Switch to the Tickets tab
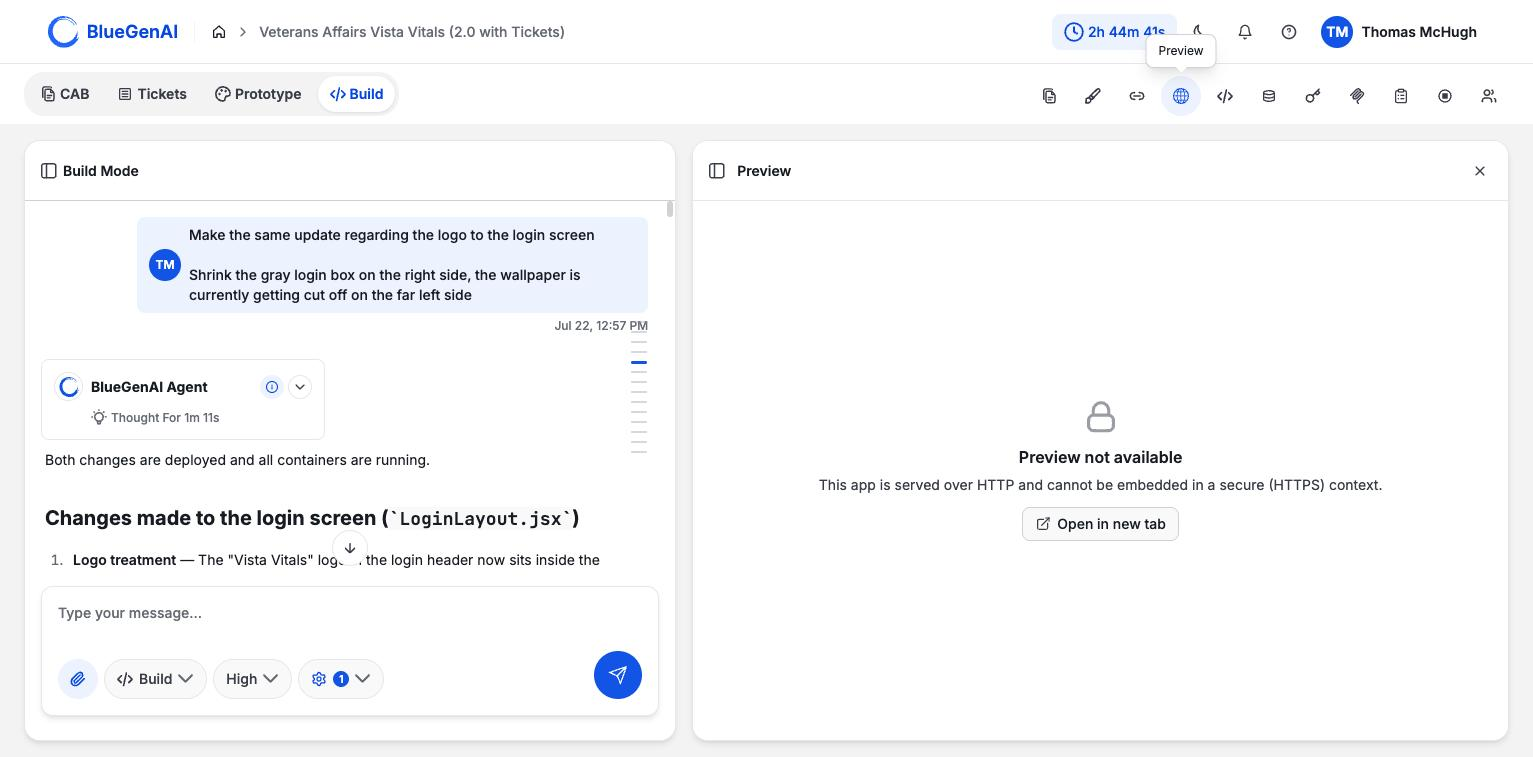 point(152,94)
